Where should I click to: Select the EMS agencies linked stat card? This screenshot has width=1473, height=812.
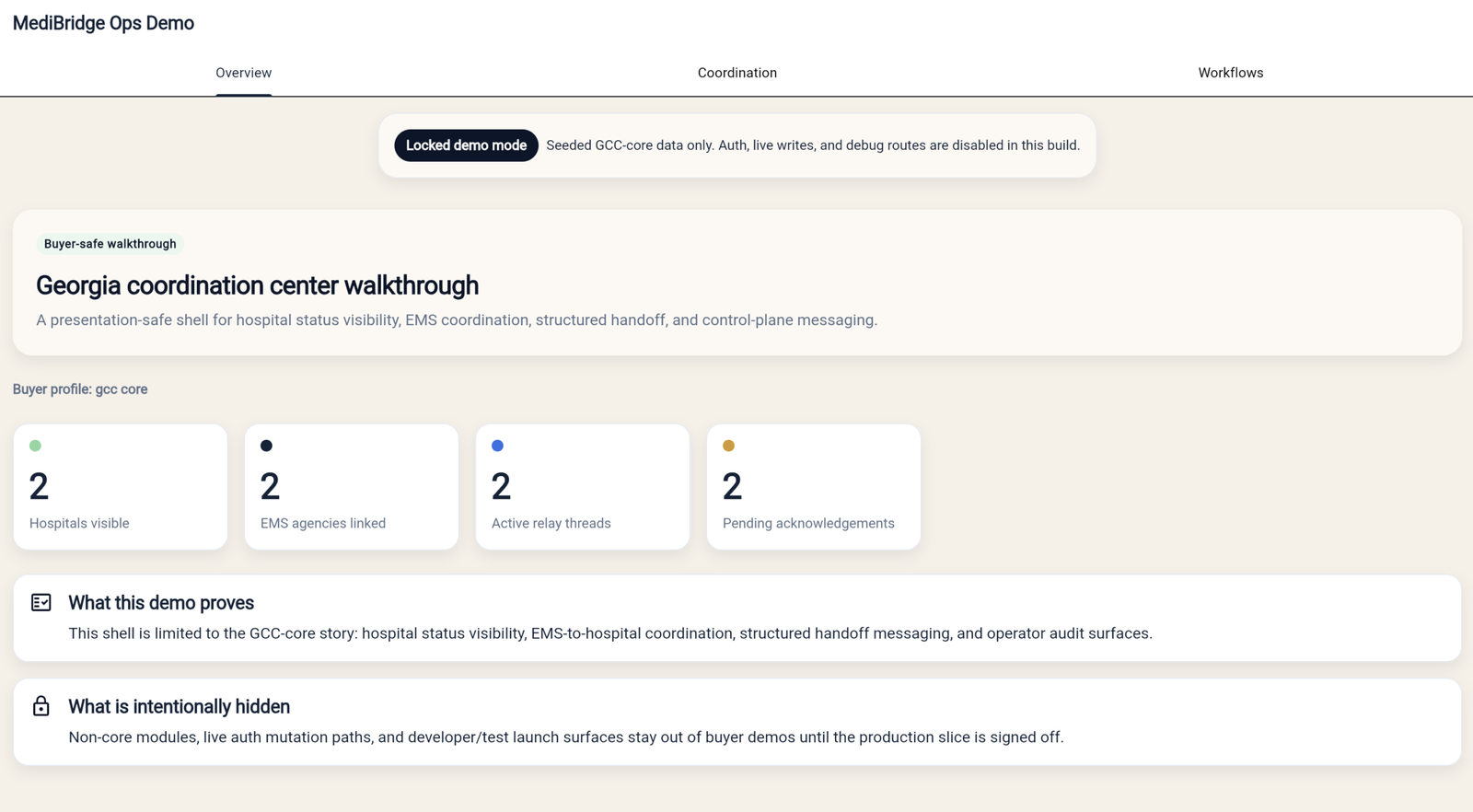click(352, 487)
